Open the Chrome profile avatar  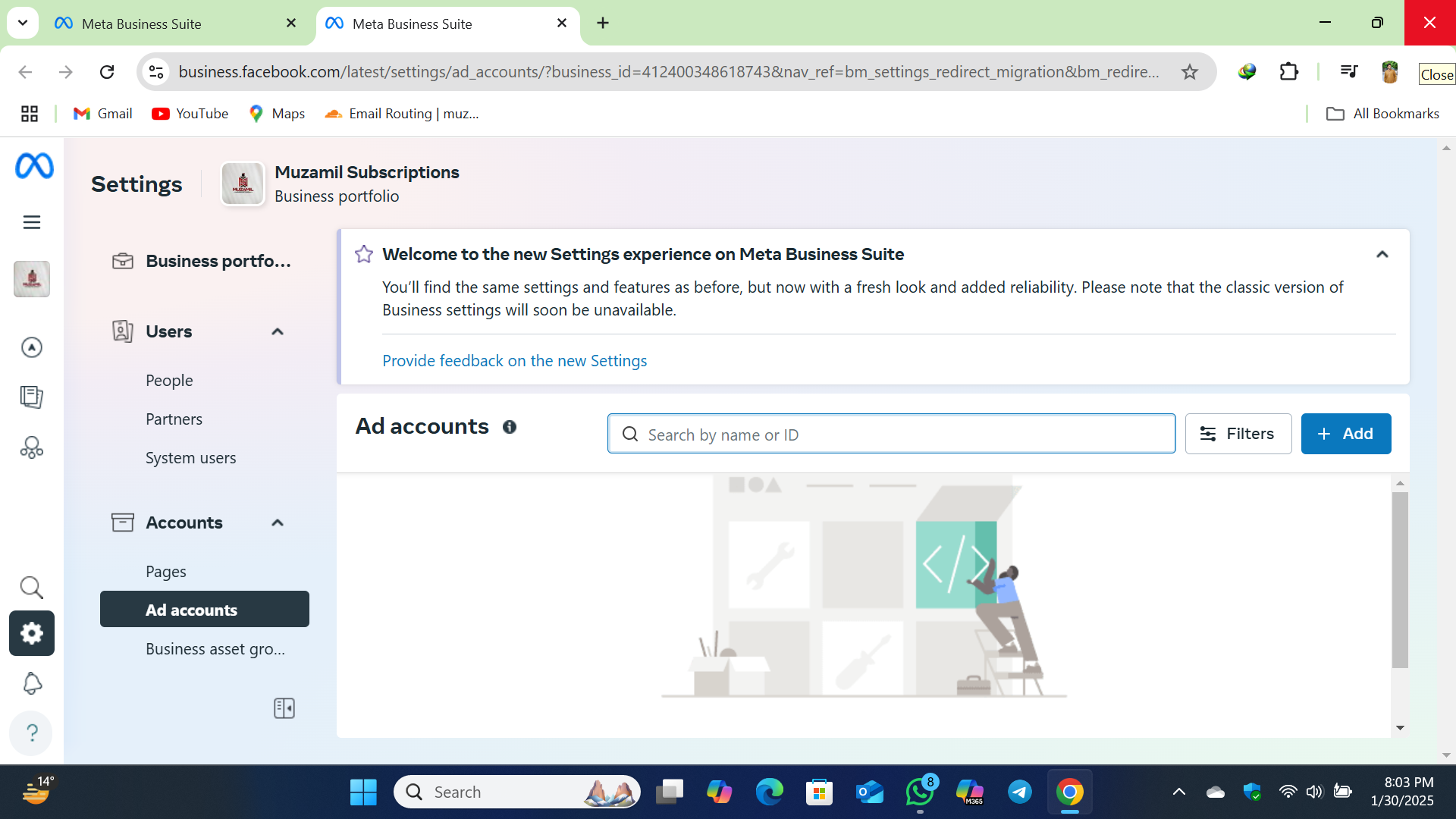[1390, 72]
